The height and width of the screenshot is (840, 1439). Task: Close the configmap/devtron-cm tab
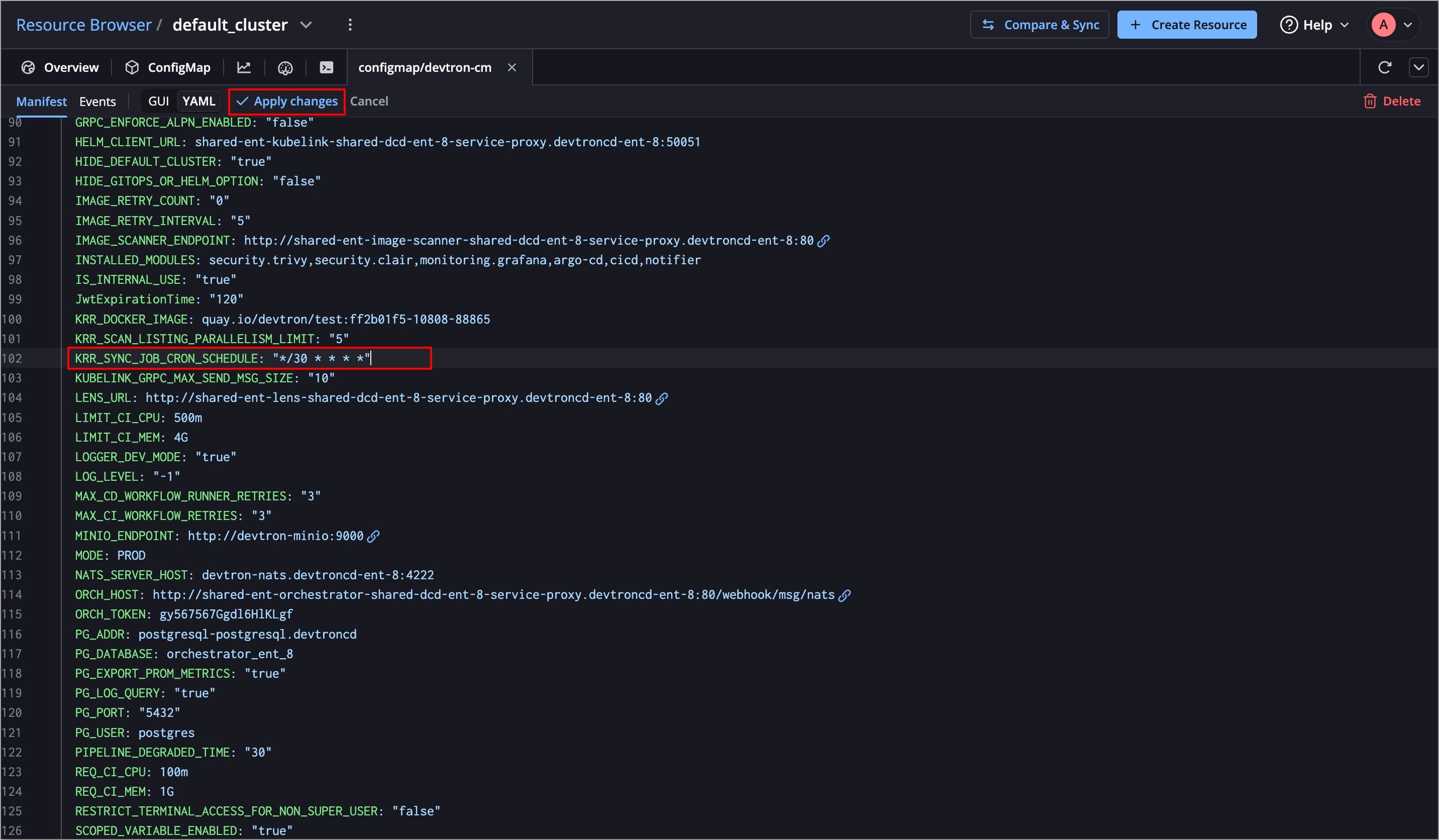511,67
